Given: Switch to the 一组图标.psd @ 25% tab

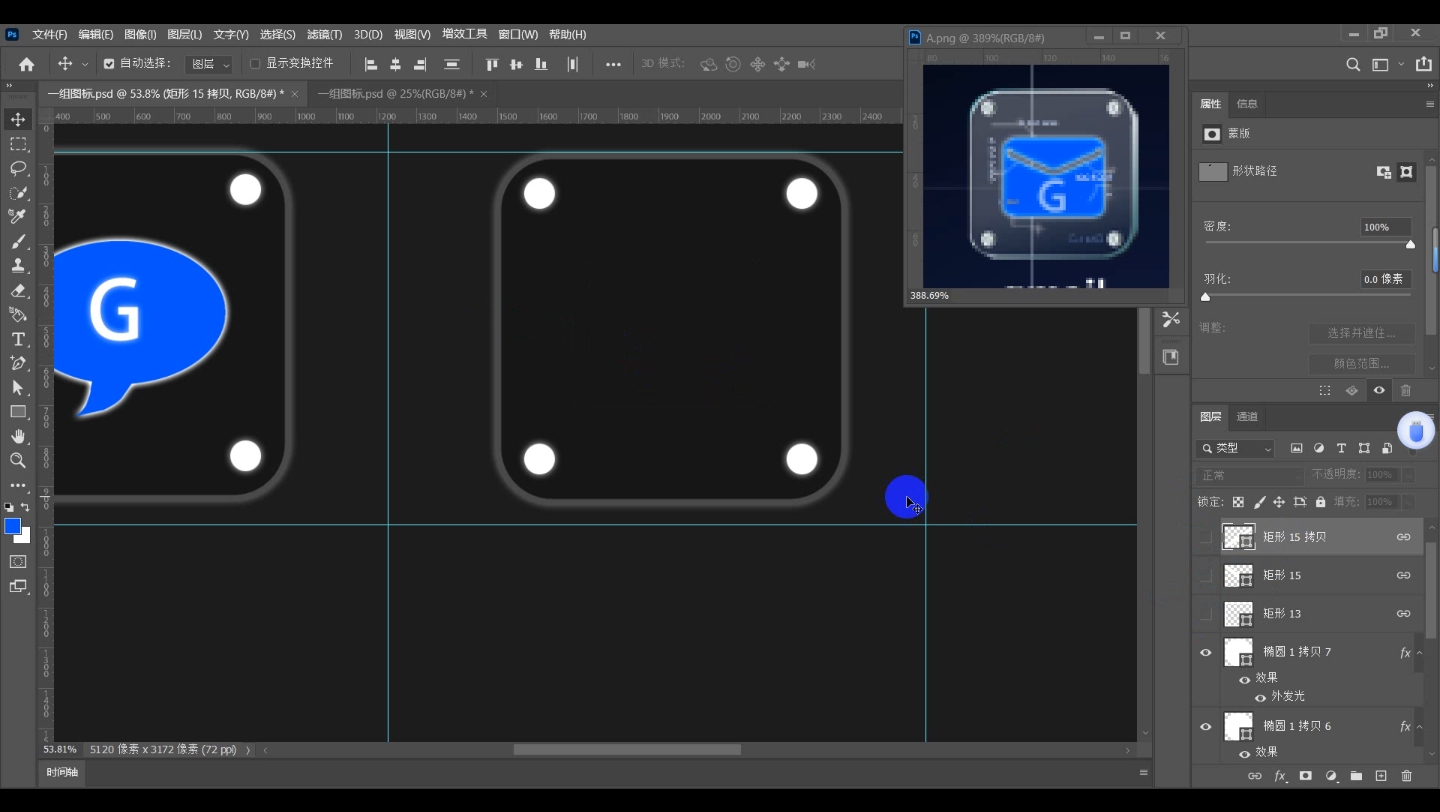Looking at the screenshot, I should click(x=396, y=94).
